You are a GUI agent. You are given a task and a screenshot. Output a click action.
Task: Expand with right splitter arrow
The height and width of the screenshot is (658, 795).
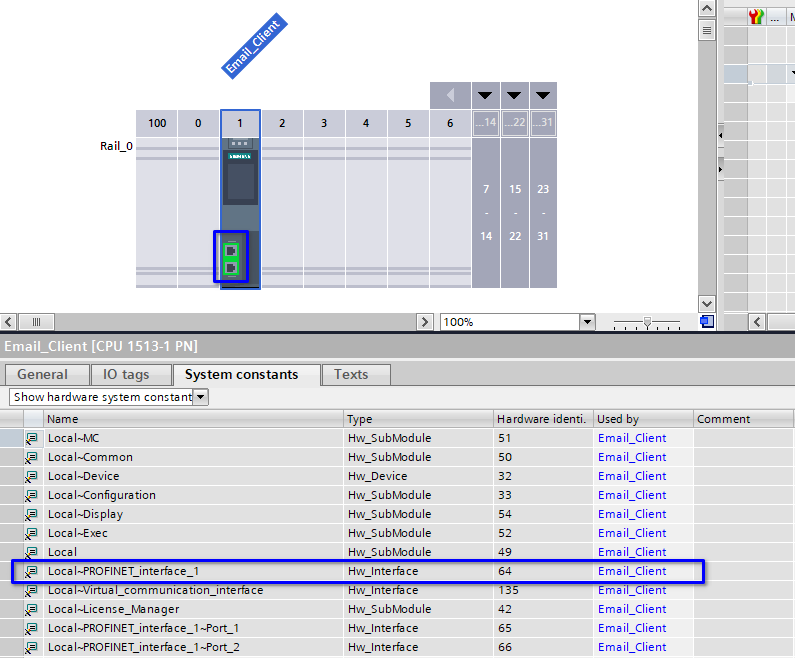pos(720,169)
